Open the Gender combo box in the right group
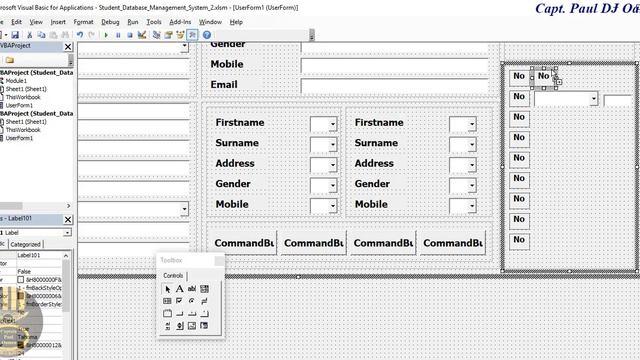 coord(472,185)
